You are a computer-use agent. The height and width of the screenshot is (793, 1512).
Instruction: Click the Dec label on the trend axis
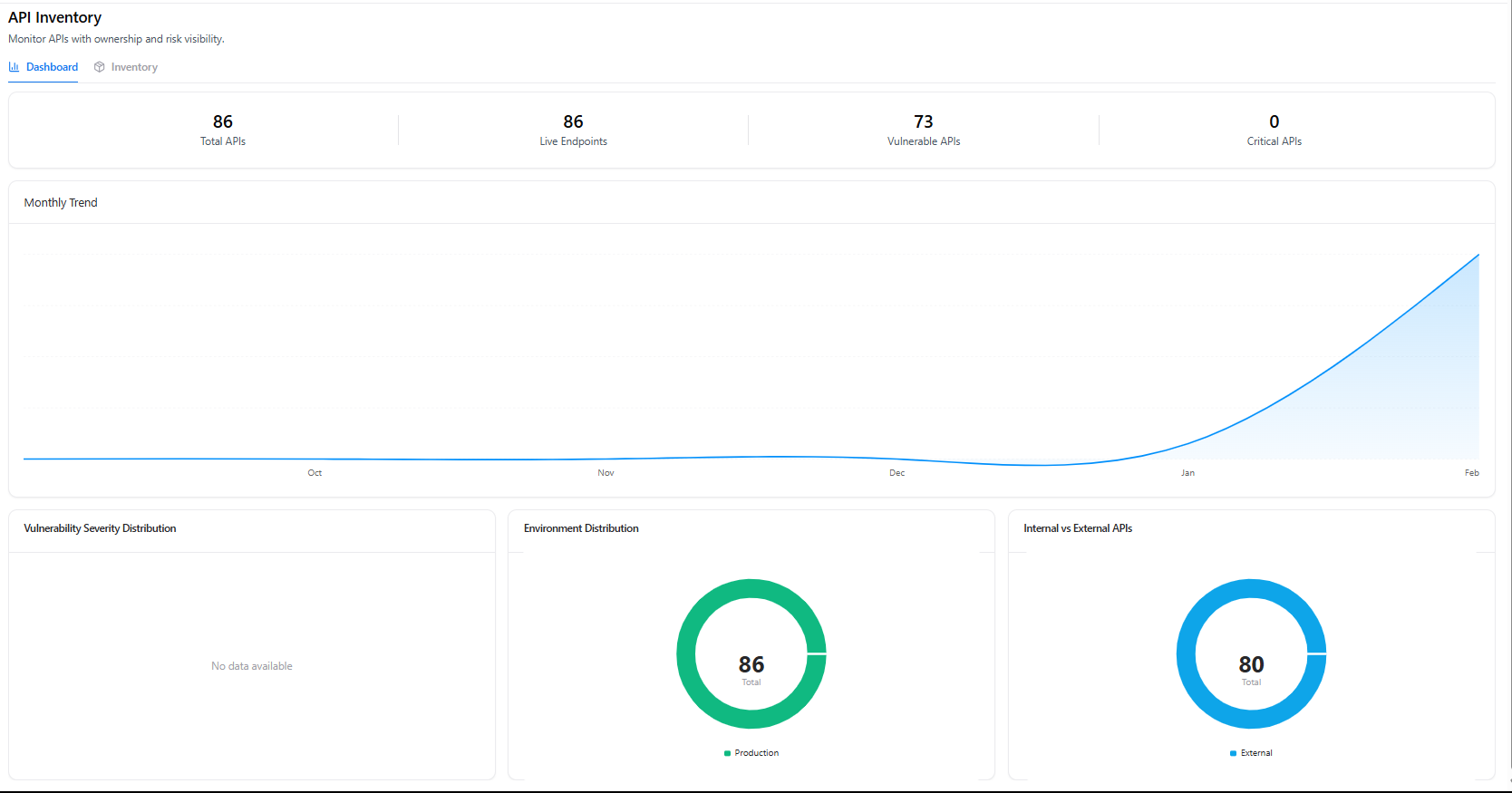[x=897, y=473]
